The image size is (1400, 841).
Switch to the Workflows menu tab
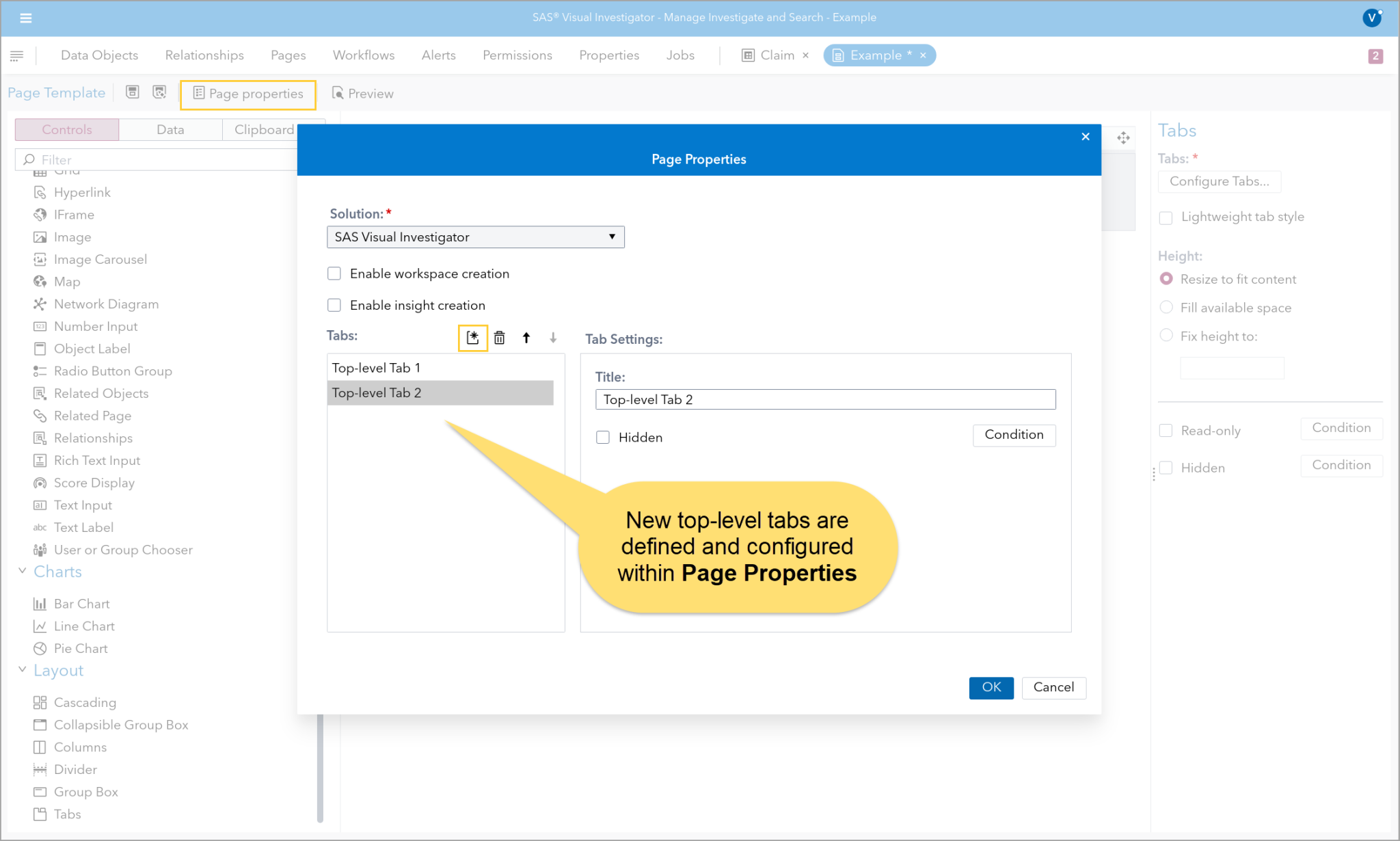click(364, 55)
